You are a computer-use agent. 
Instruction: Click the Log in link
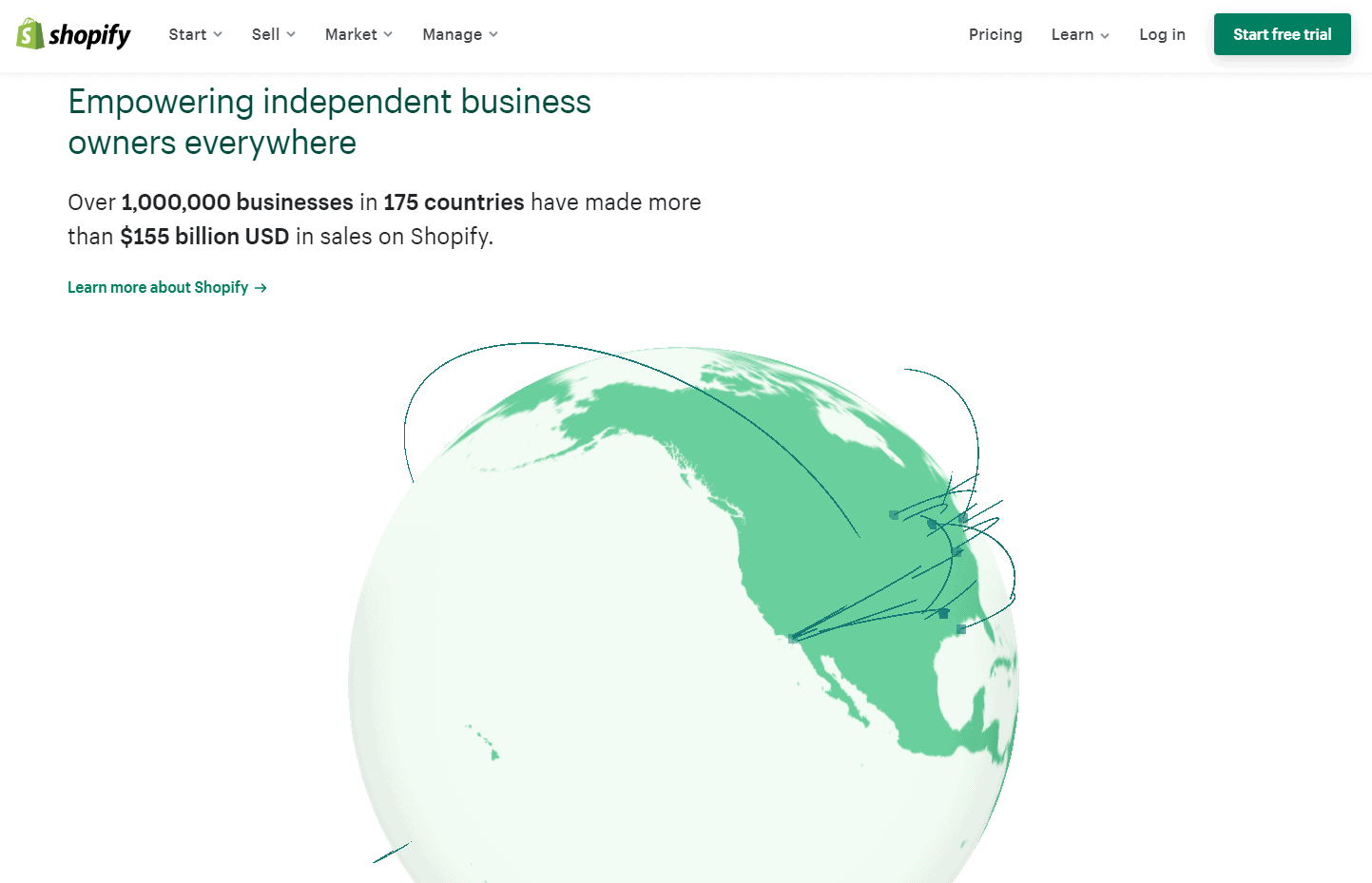click(1162, 34)
